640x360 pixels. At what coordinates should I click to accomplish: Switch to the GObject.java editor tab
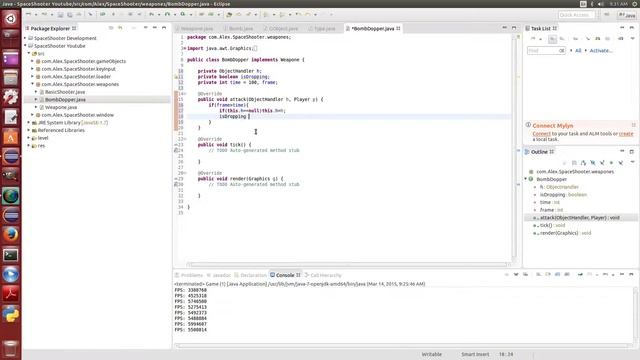(283, 29)
